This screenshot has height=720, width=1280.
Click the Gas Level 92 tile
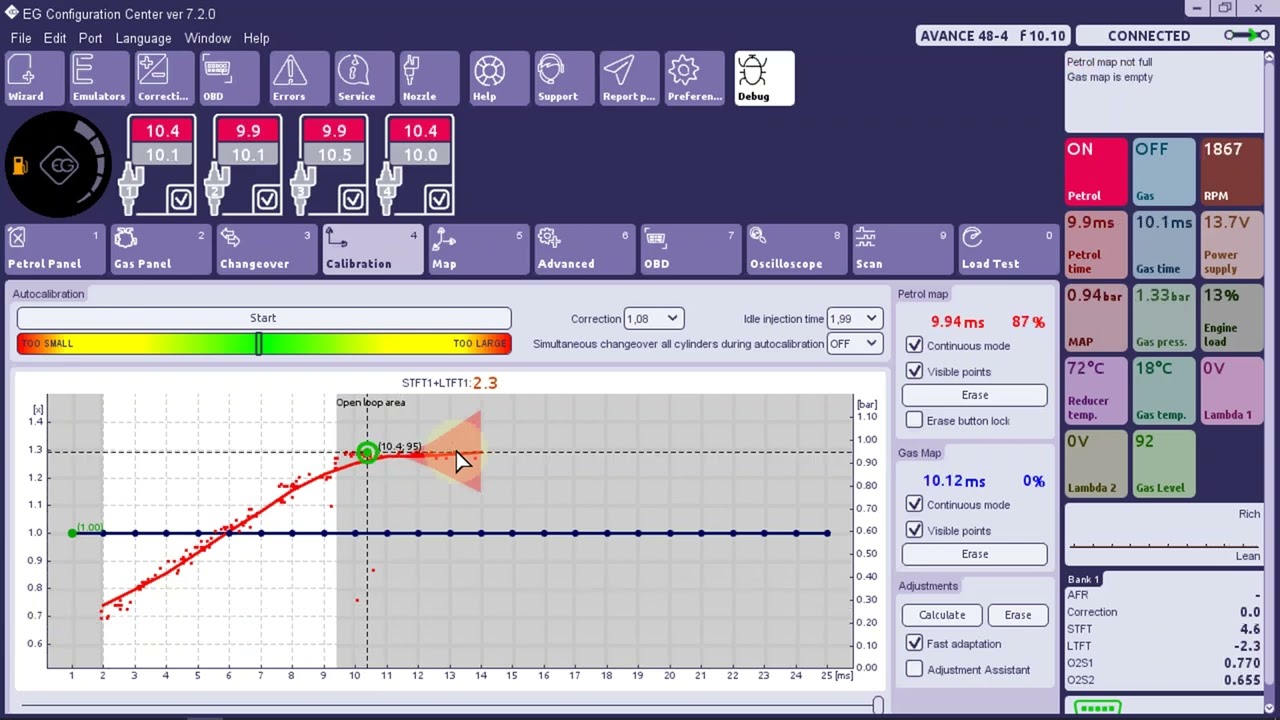1164,464
